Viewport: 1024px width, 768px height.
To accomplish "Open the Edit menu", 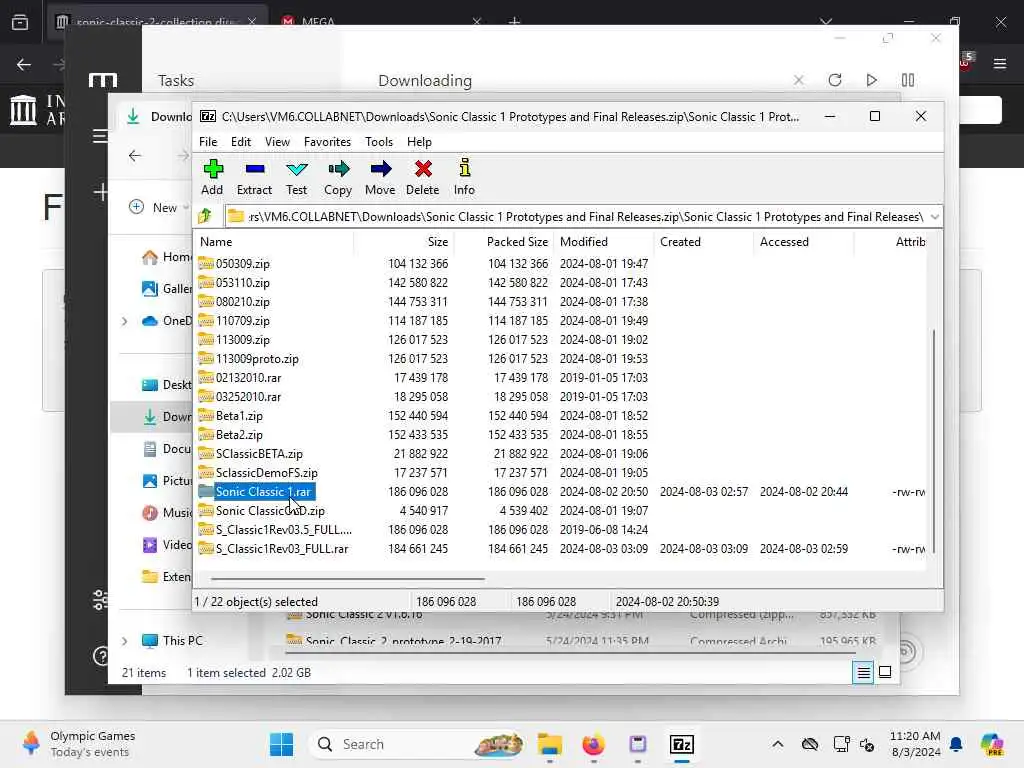I will (x=241, y=142).
